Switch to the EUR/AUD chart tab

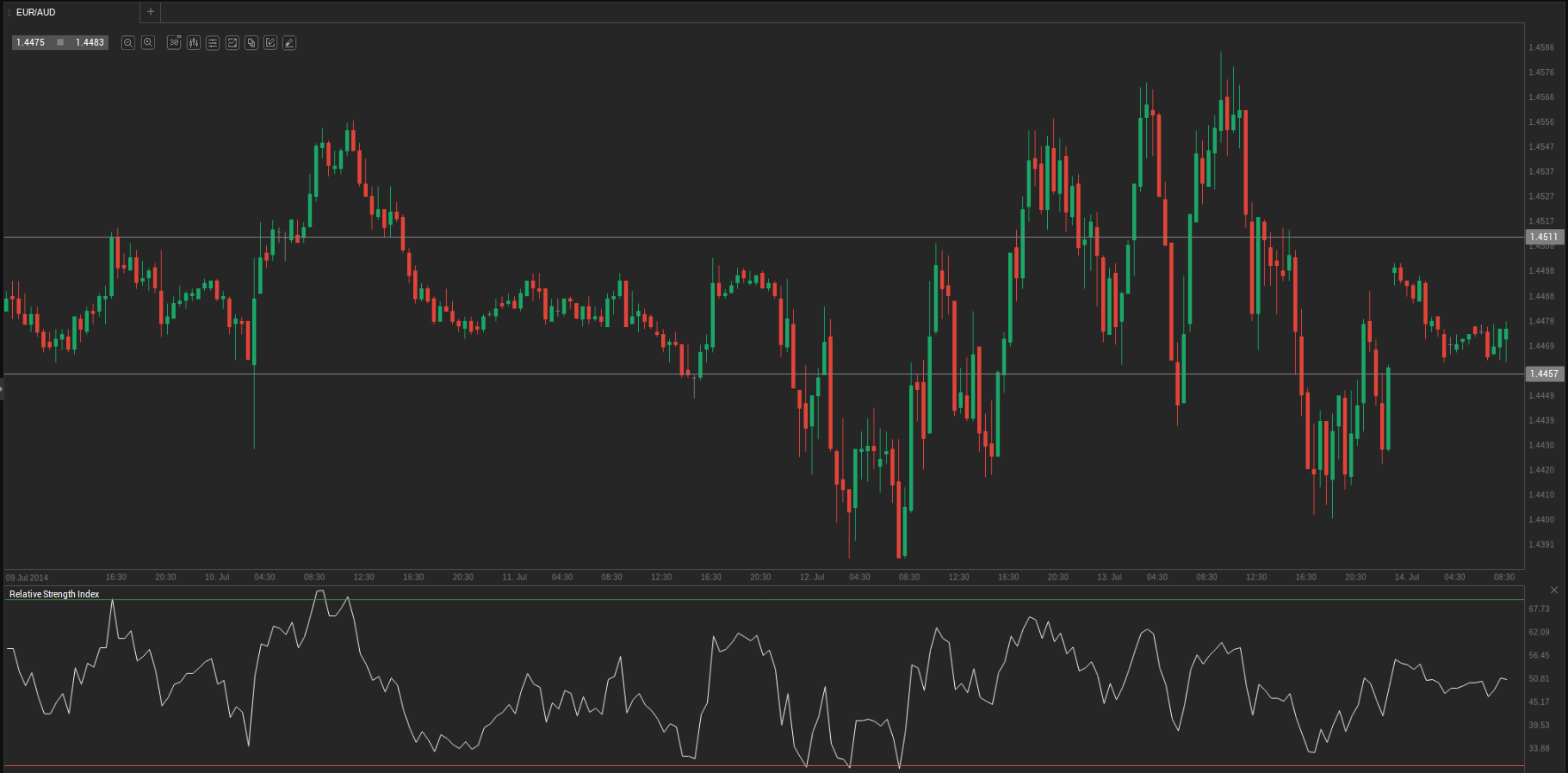[x=36, y=12]
